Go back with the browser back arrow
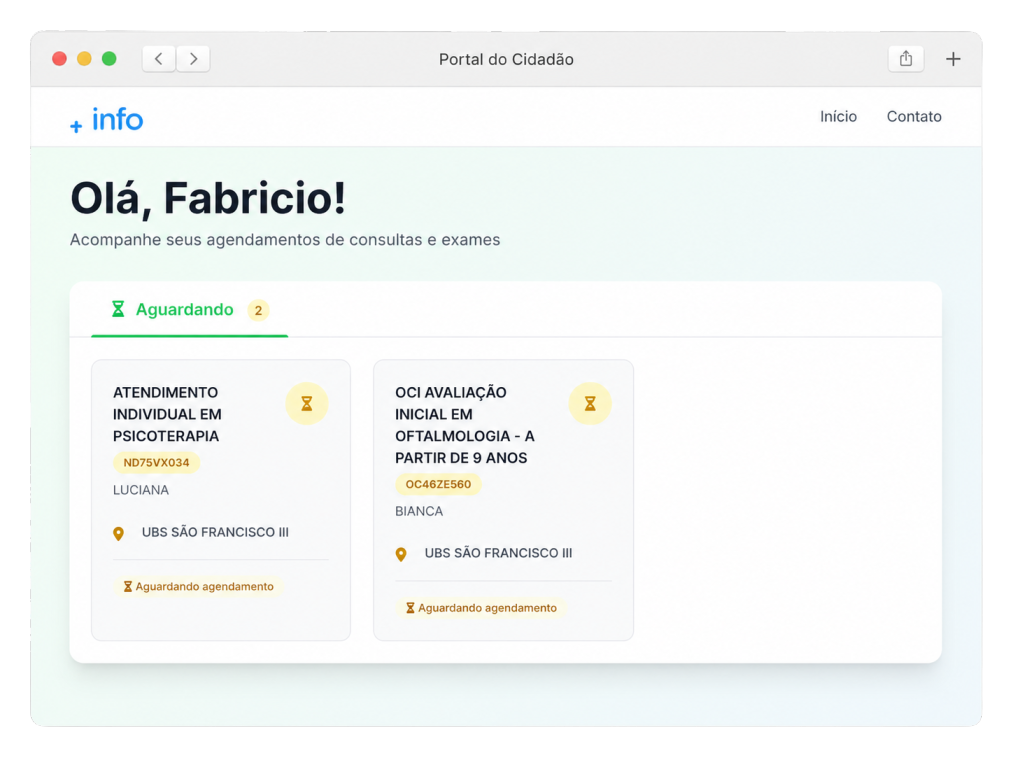 pyautogui.click(x=159, y=59)
